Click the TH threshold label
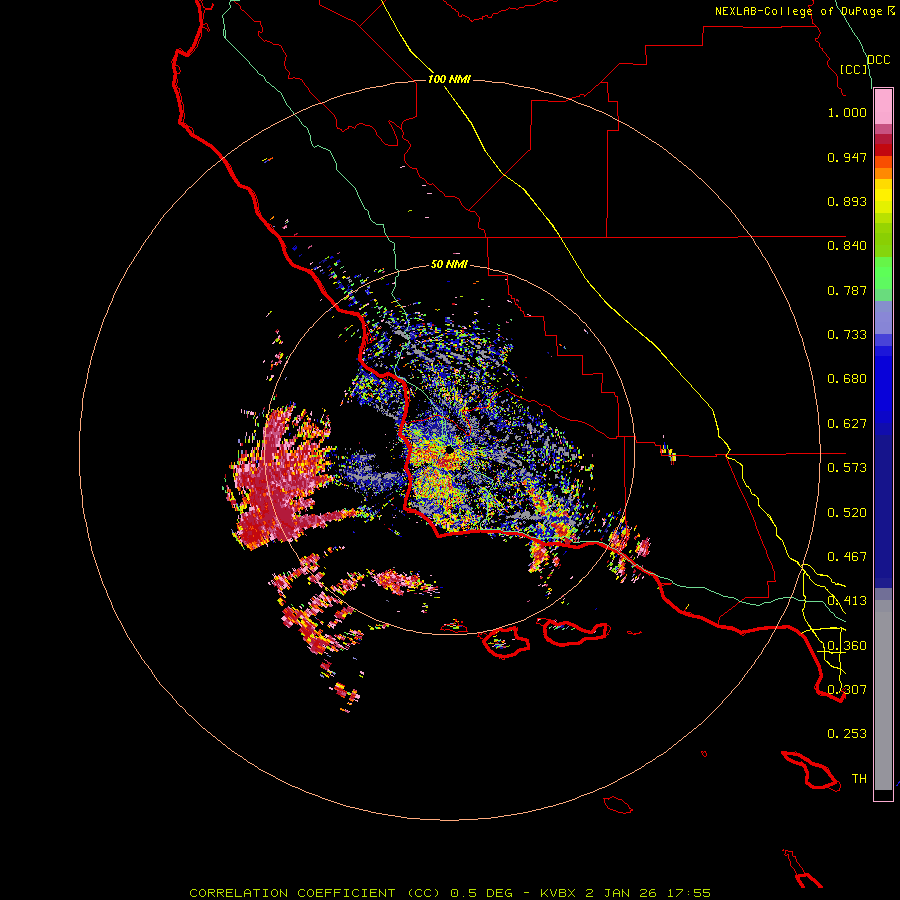The height and width of the screenshot is (900, 900). 859,779
